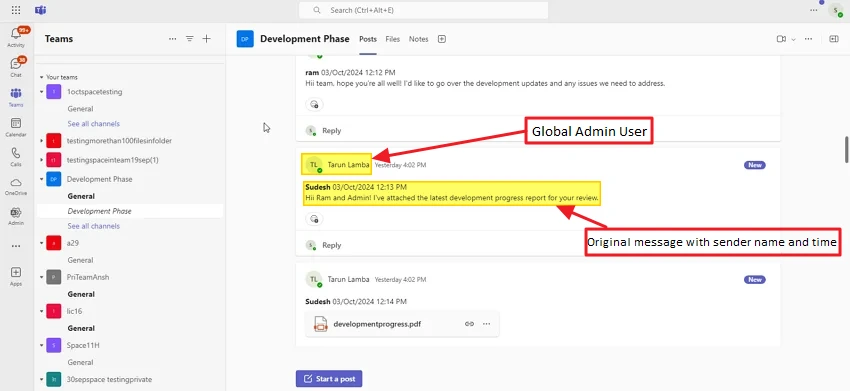
Task: Show more apps ellipsis in sidebar
Action: (x=16, y=246)
